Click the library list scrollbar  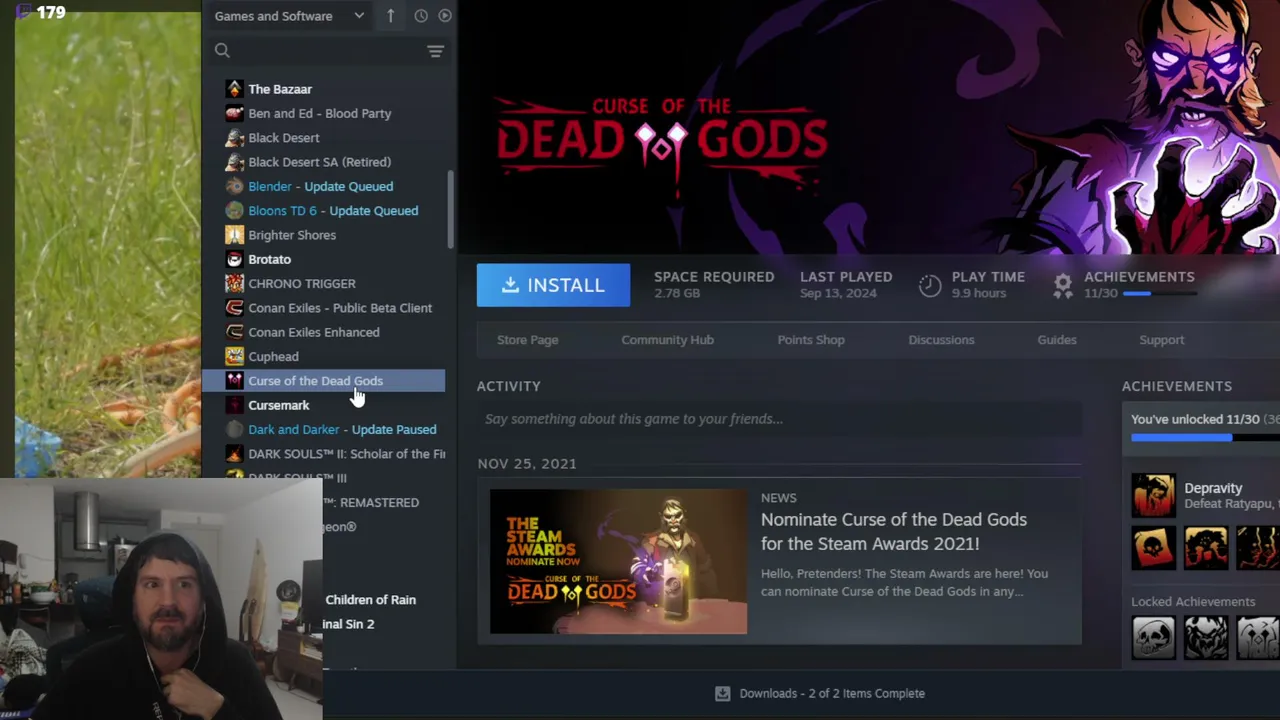(x=450, y=210)
